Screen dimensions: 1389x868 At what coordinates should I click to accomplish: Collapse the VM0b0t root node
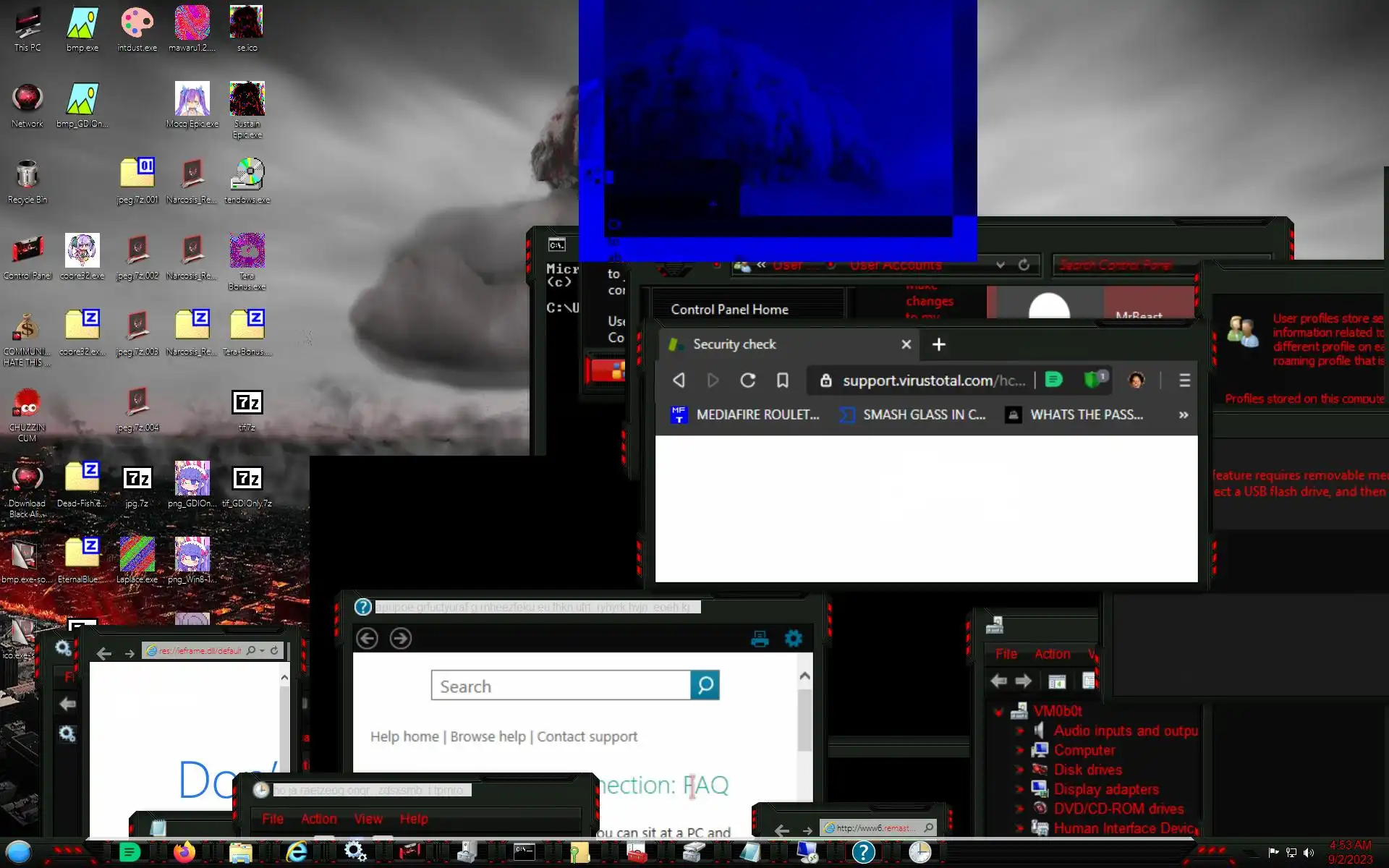(999, 712)
